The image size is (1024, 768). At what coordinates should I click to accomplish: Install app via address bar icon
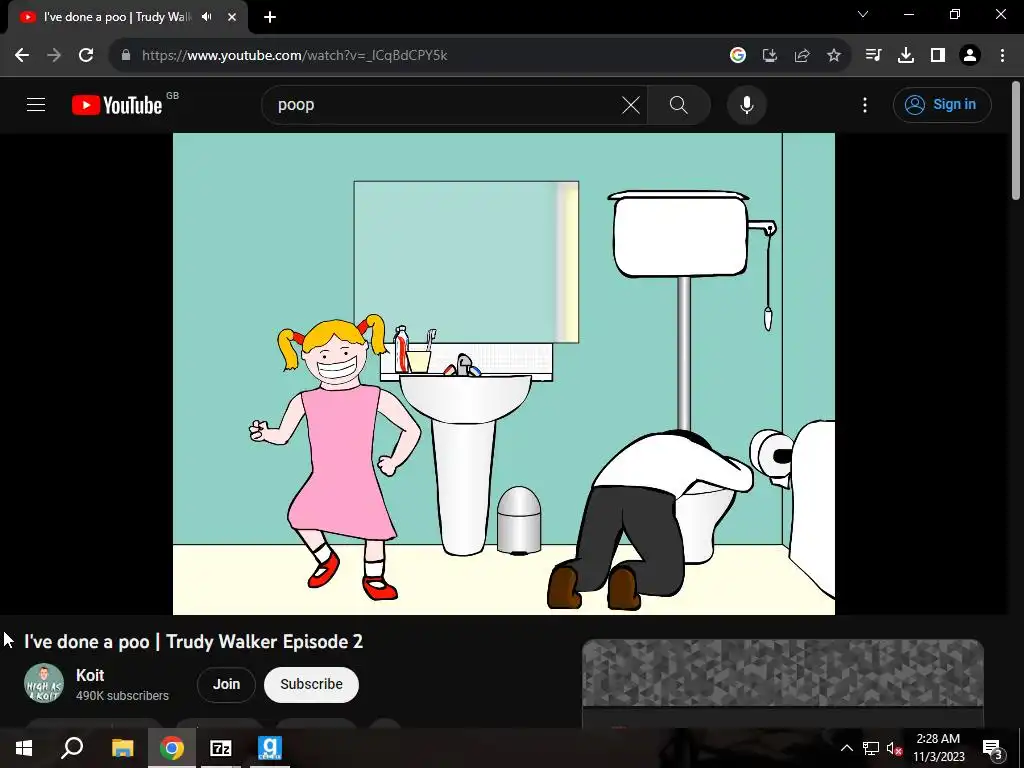pyautogui.click(x=770, y=56)
